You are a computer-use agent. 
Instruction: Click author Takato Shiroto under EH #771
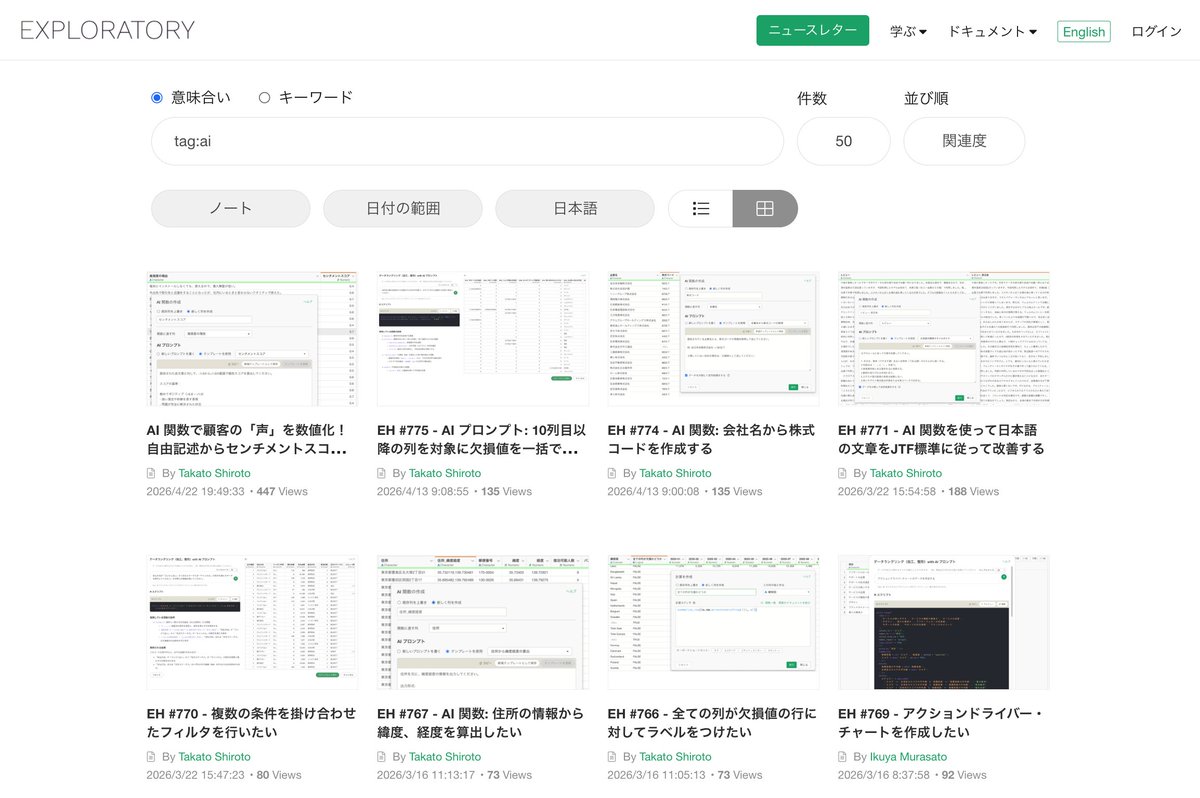[x=906, y=473]
